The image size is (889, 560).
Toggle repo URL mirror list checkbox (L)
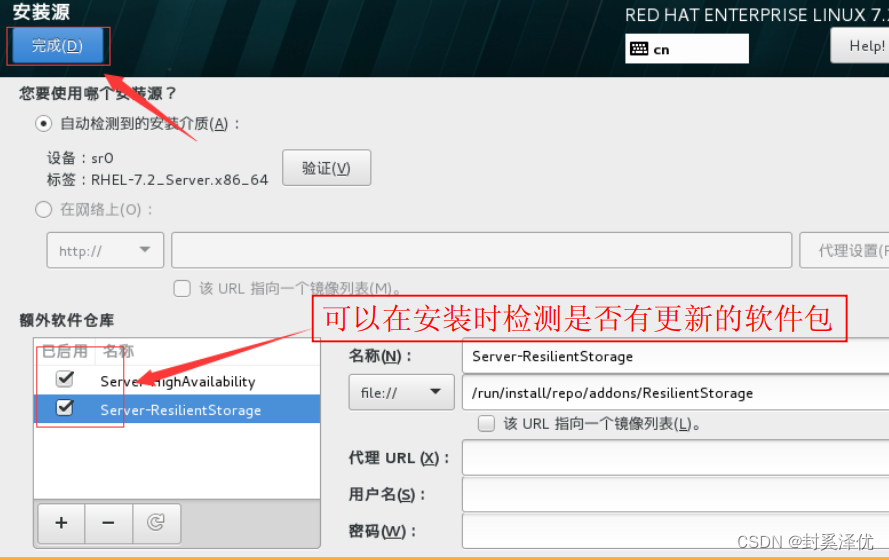(486, 424)
